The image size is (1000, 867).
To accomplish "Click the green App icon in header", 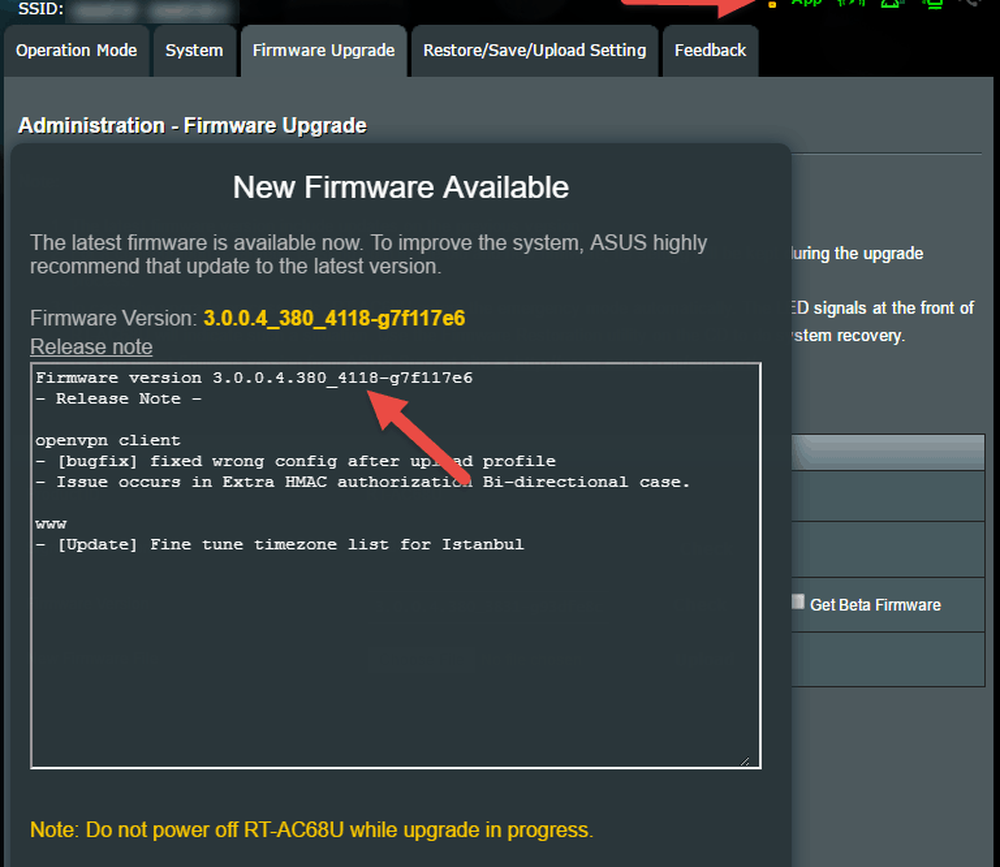I will coord(806,3).
